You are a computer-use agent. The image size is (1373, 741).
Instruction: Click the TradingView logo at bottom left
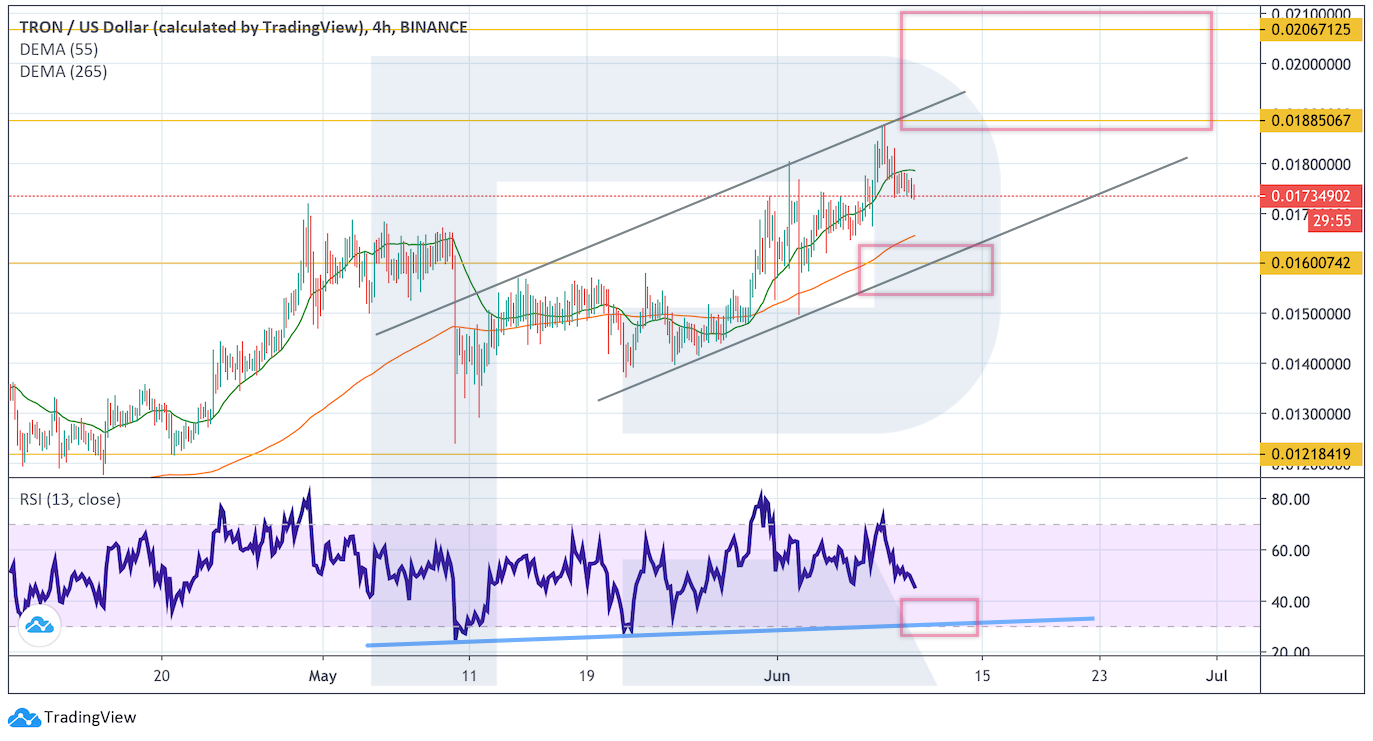click(71, 717)
